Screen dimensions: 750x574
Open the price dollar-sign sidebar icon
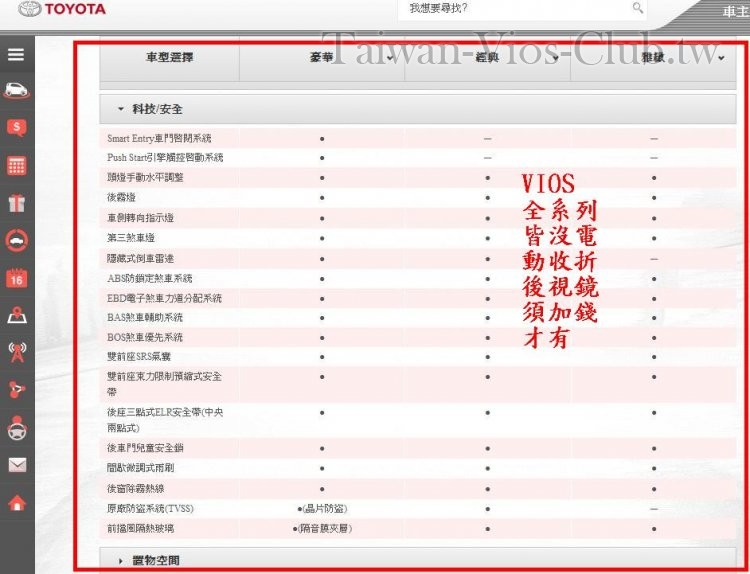click(17, 128)
